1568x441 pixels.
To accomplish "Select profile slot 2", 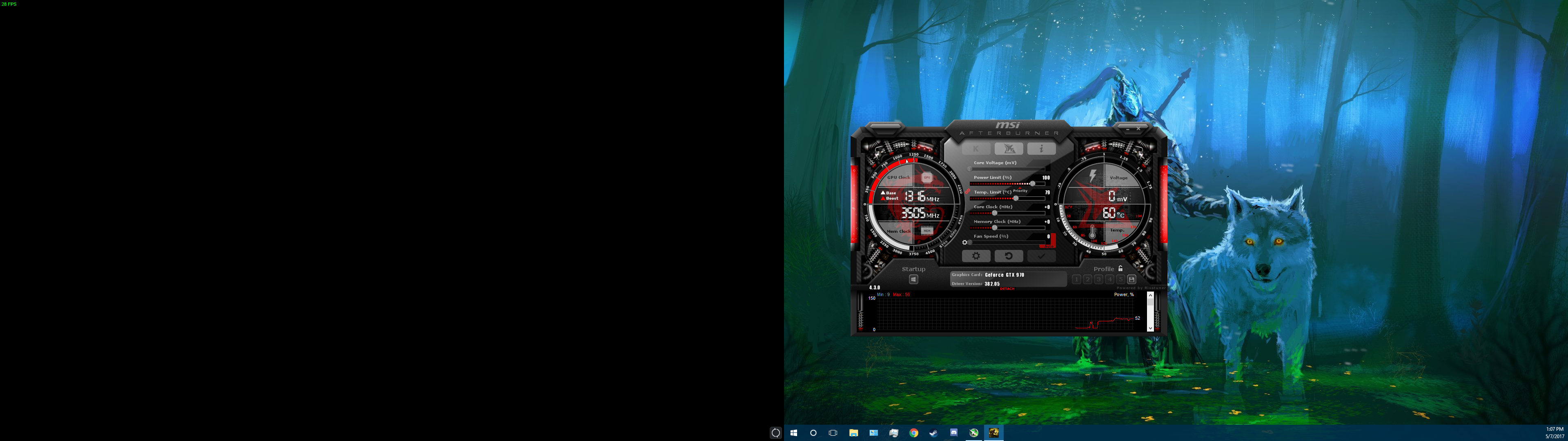I will tap(1087, 280).
